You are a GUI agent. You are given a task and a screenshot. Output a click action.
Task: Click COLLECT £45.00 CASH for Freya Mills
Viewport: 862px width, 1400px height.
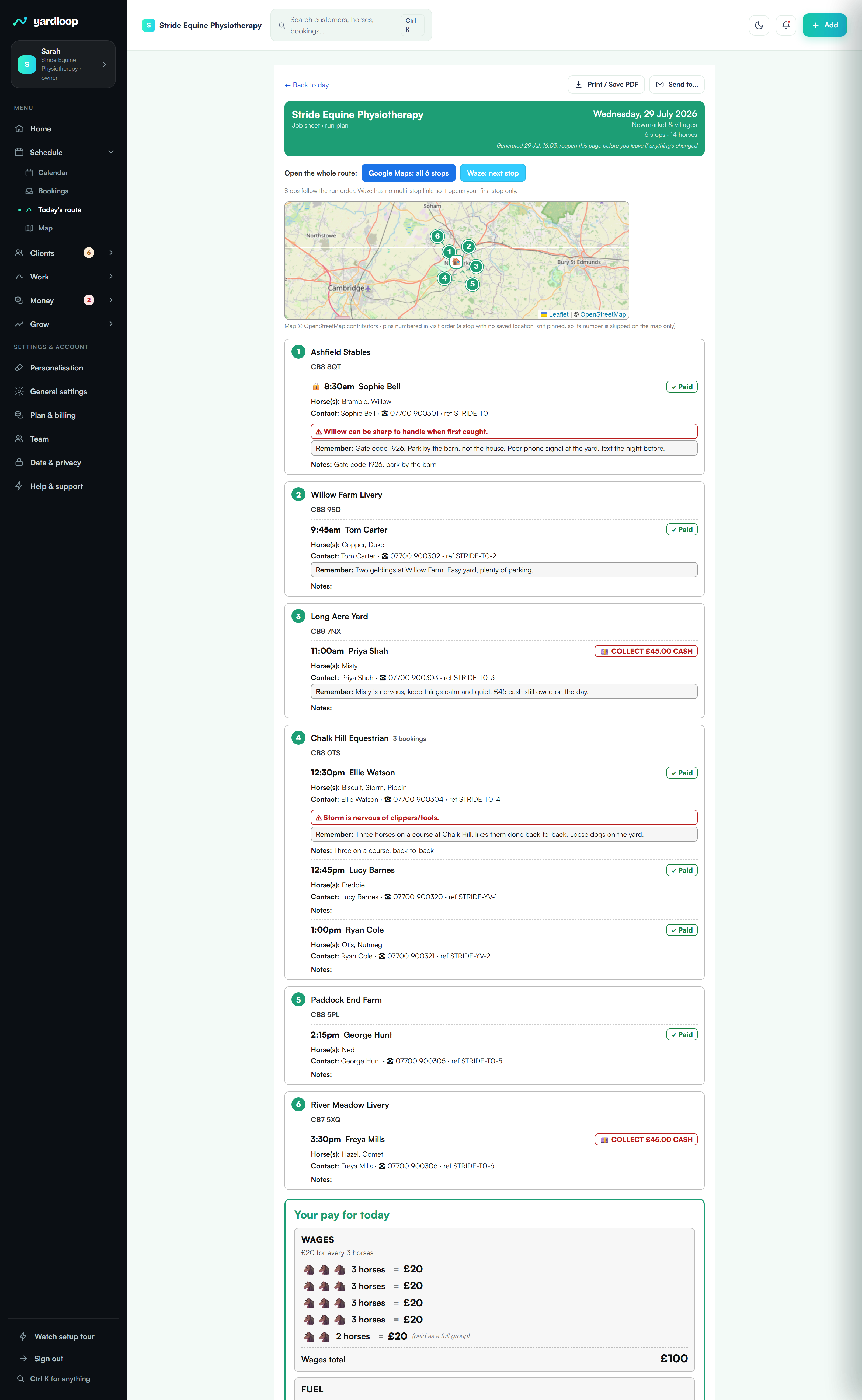[646, 1140]
